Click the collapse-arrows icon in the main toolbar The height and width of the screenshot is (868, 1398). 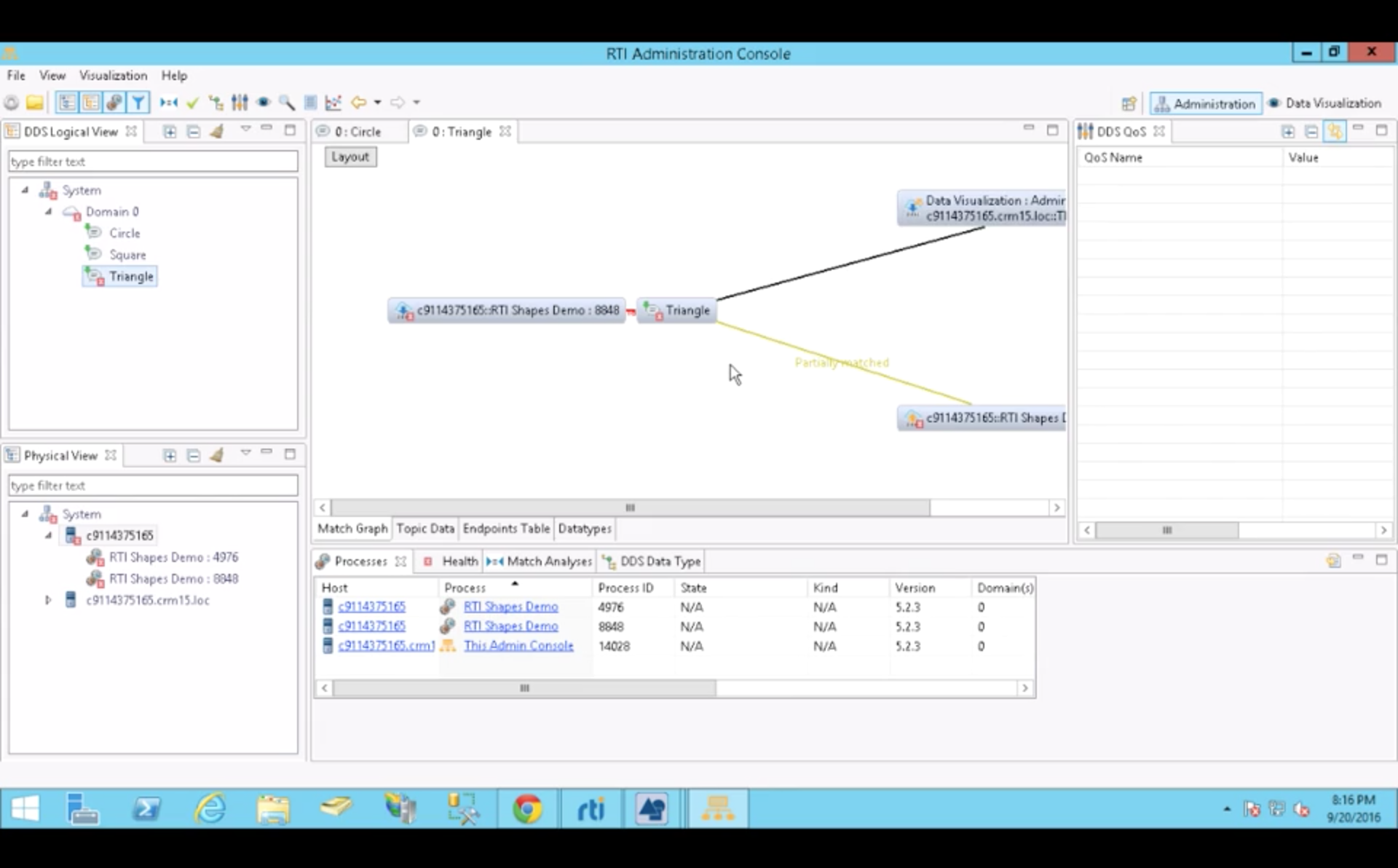(x=168, y=102)
